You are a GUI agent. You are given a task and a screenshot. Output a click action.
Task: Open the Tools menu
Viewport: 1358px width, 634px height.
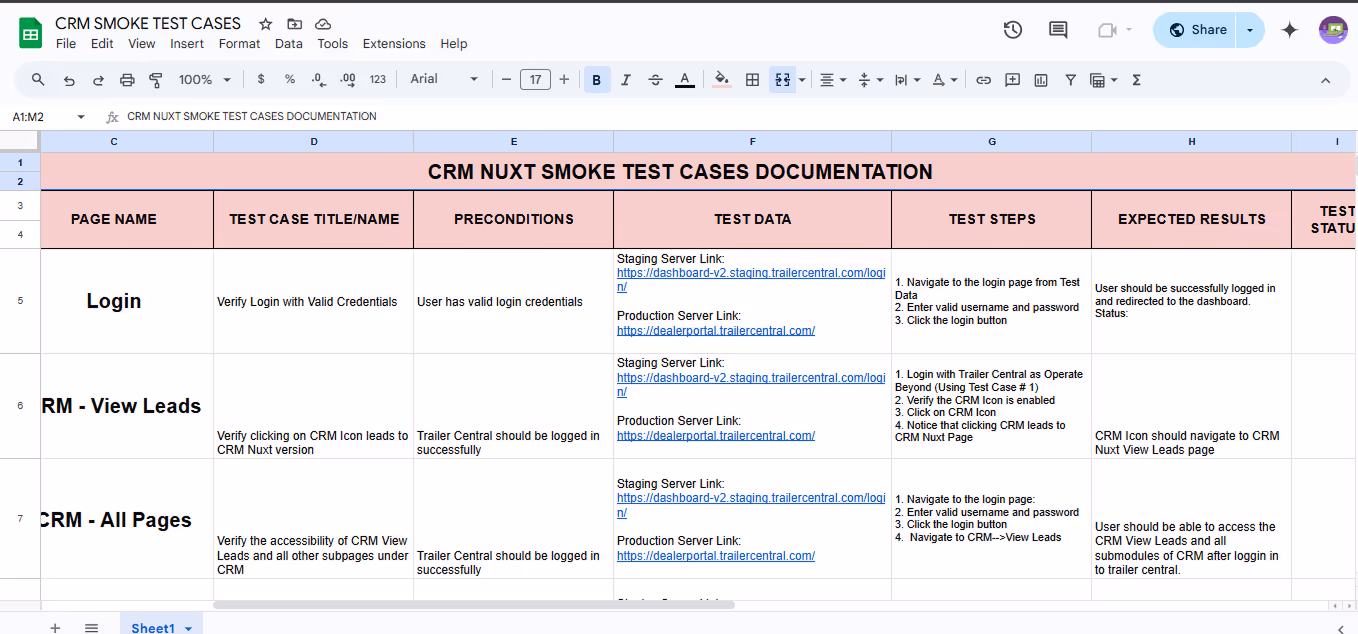click(x=333, y=44)
